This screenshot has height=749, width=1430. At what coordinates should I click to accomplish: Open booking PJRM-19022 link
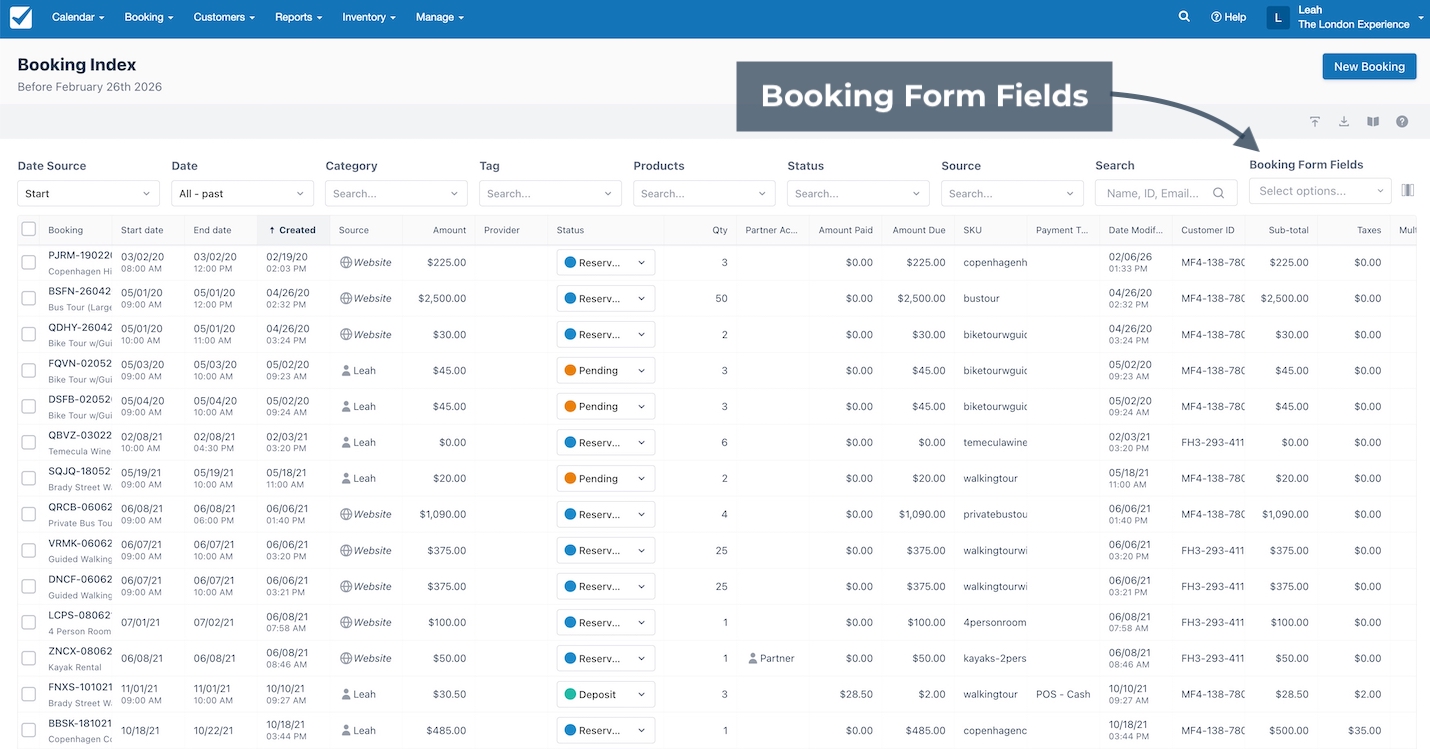[x=80, y=255]
